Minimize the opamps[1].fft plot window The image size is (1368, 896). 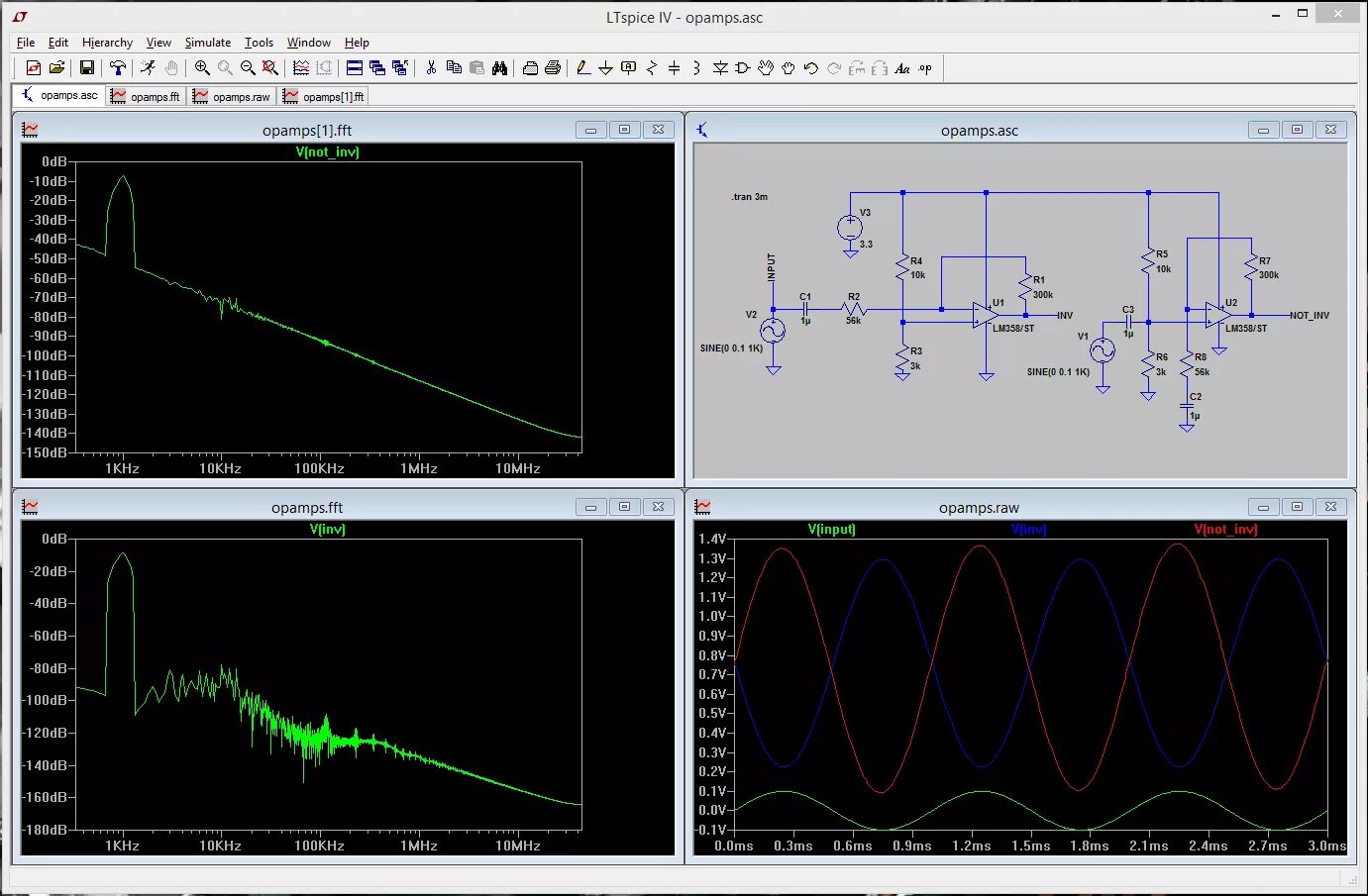[x=590, y=130]
